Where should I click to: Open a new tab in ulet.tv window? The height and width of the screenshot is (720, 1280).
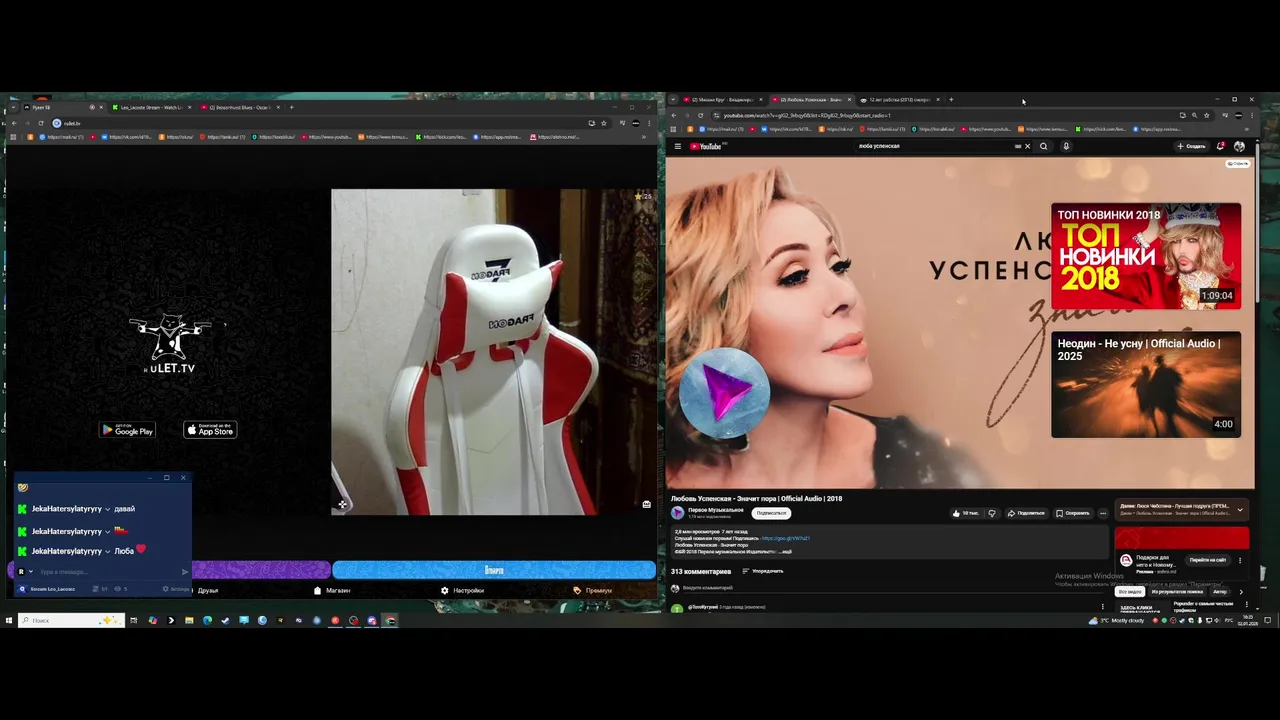click(x=291, y=107)
